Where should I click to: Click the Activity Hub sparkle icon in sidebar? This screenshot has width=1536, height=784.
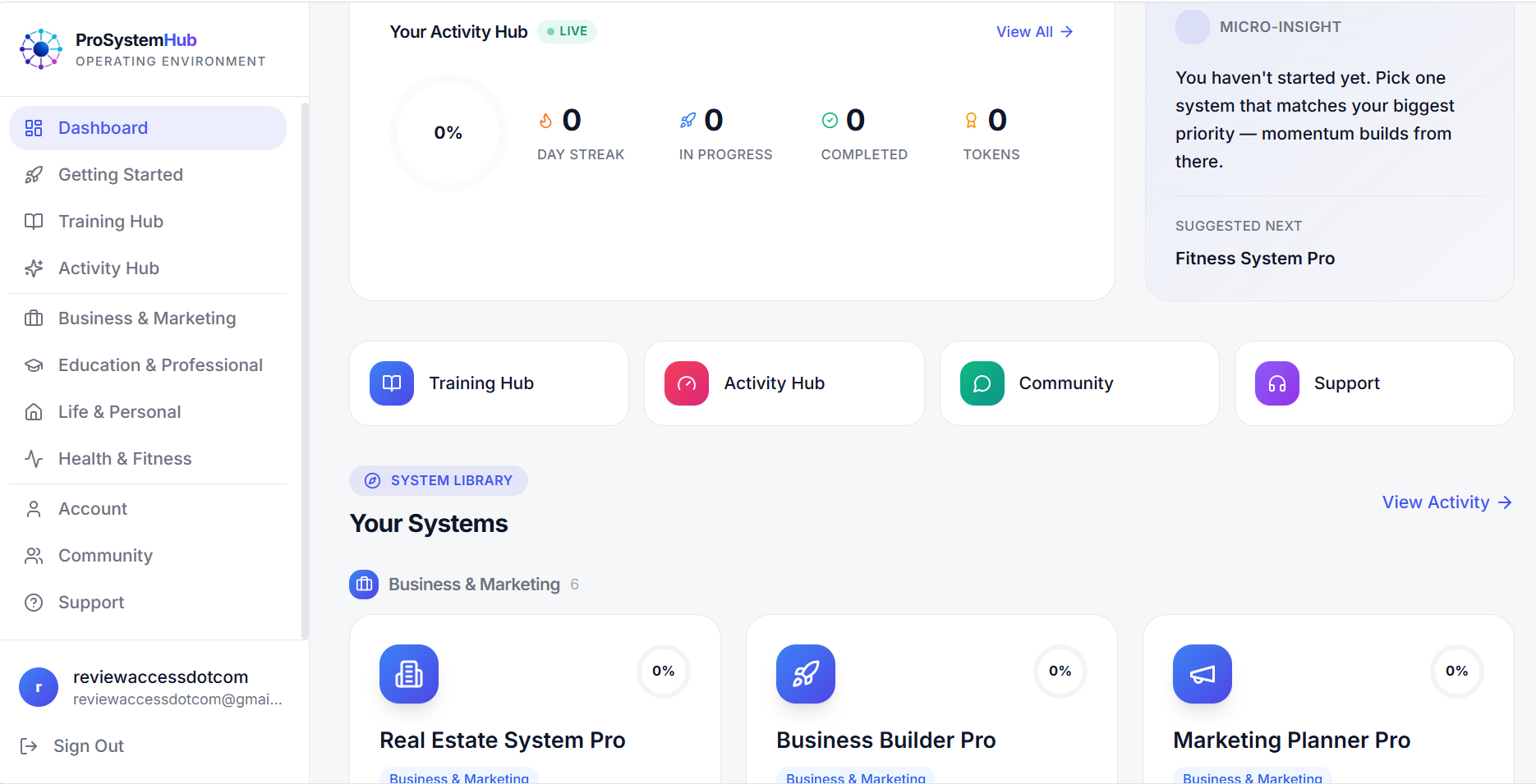(x=34, y=268)
